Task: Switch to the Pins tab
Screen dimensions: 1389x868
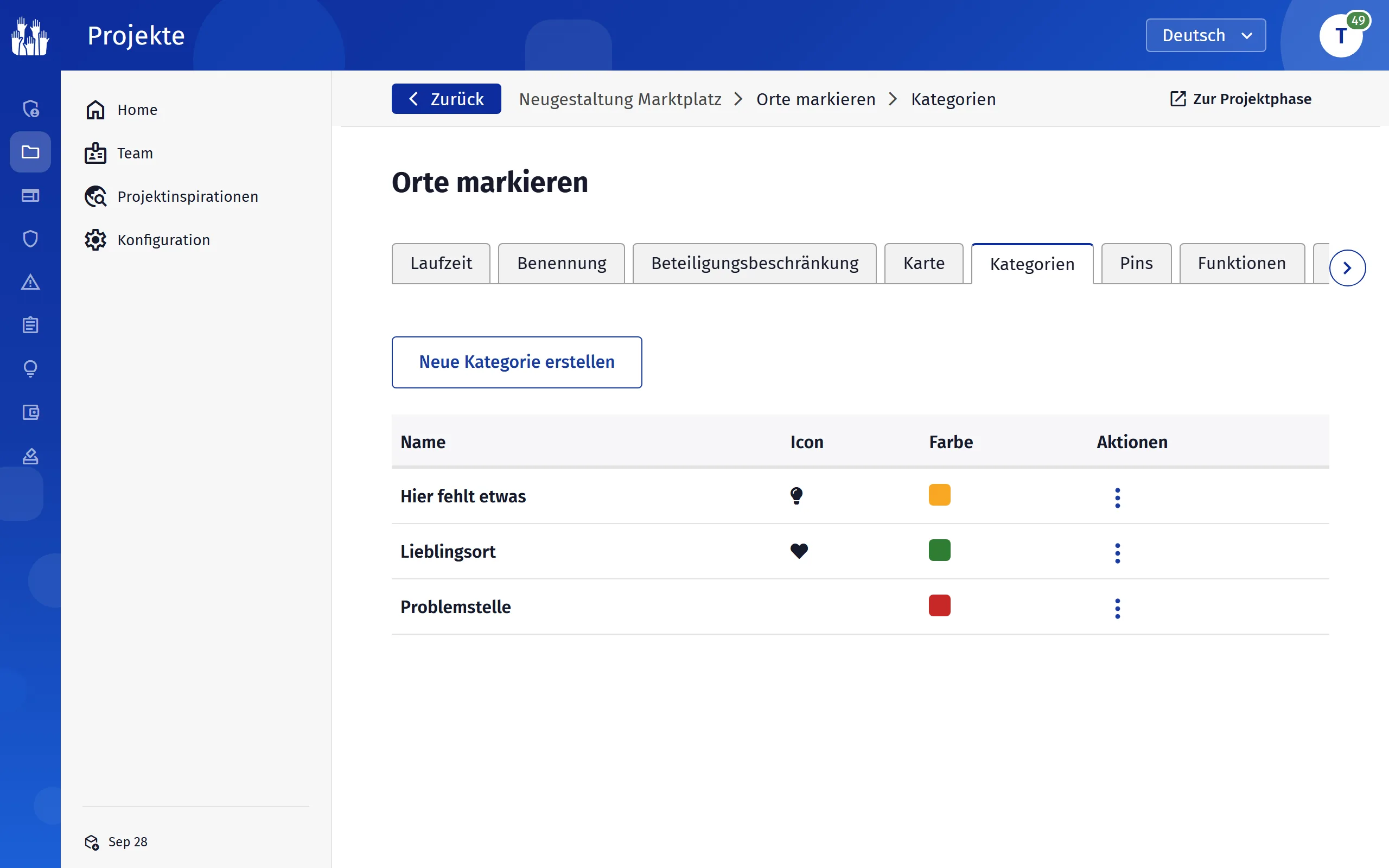Action: point(1136,264)
